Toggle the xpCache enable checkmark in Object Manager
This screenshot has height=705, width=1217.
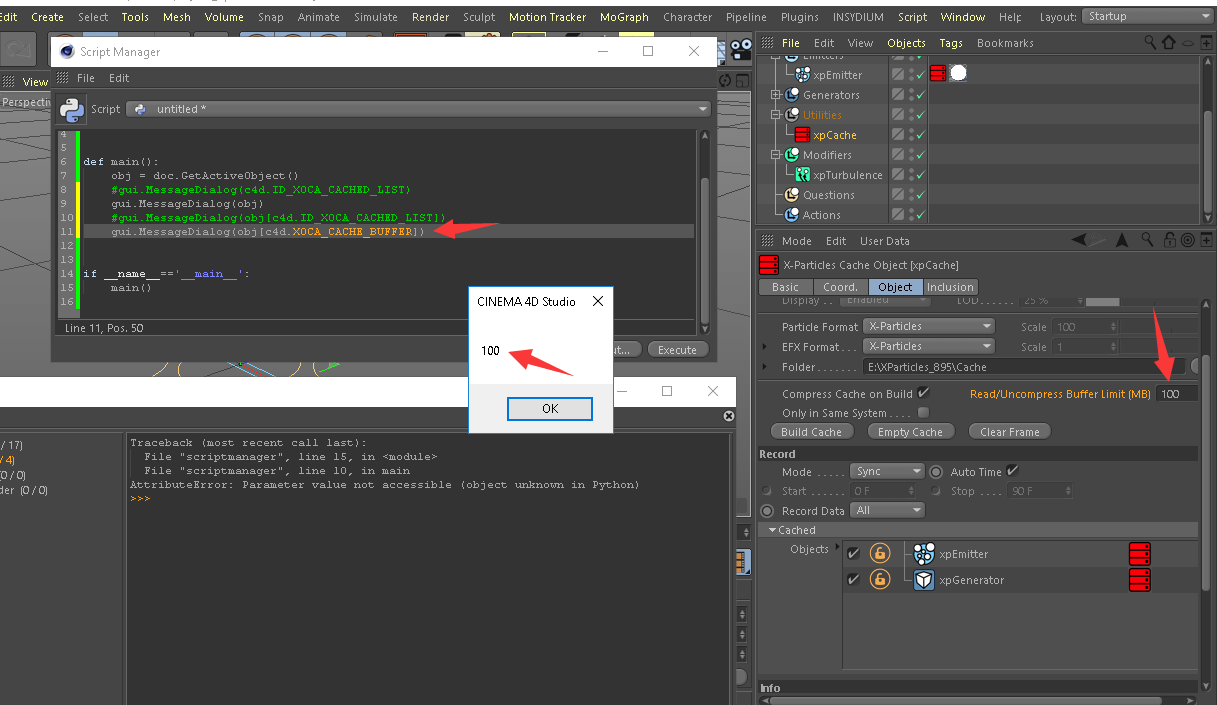coord(920,135)
